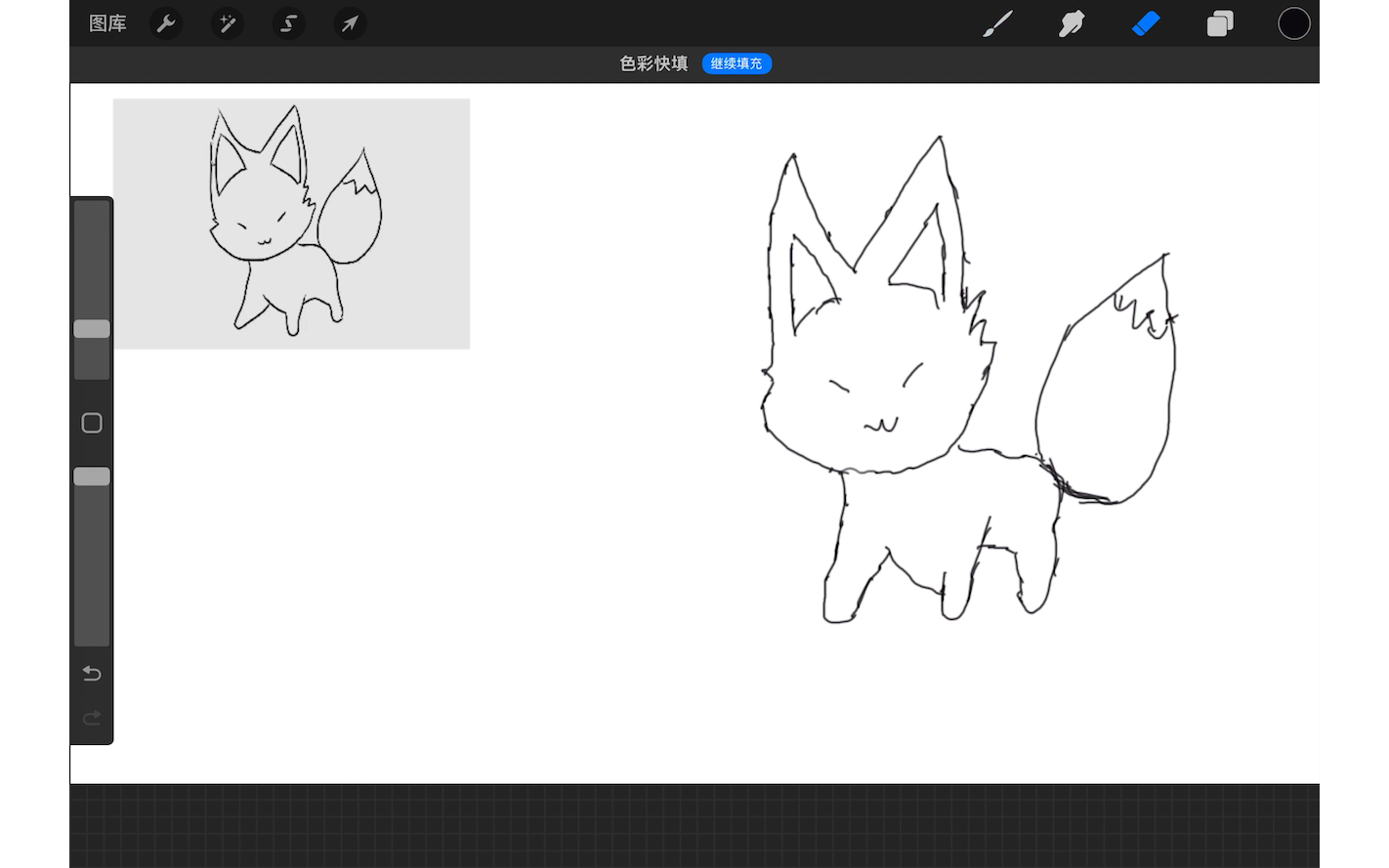1389x868 pixels.
Task: Click the brush size slider handle
Action: pyautogui.click(x=92, y=329)
